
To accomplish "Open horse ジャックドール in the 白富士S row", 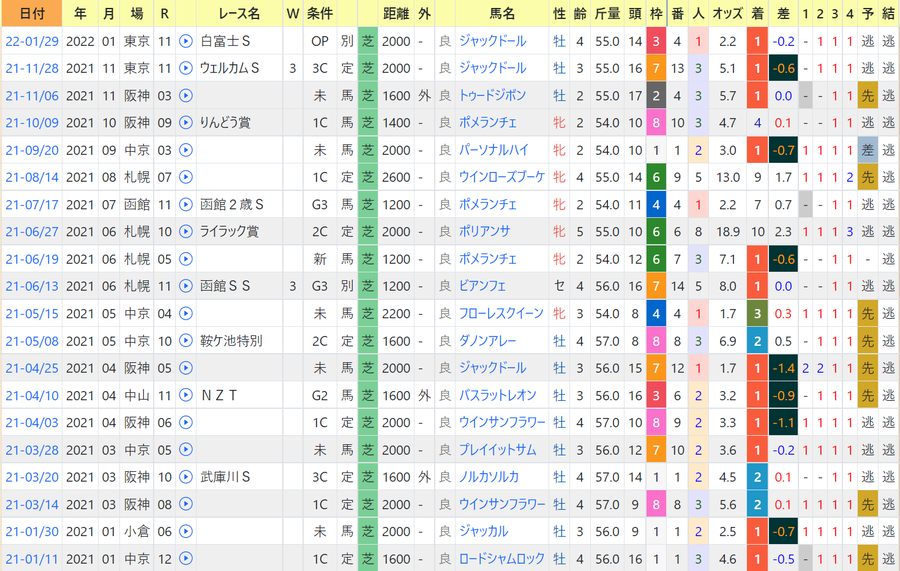I will tap(492, 41).
